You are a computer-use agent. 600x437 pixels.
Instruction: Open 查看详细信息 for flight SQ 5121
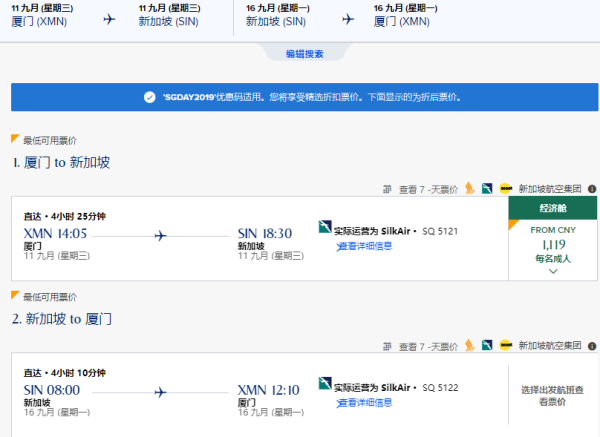[x=364, y=246]
